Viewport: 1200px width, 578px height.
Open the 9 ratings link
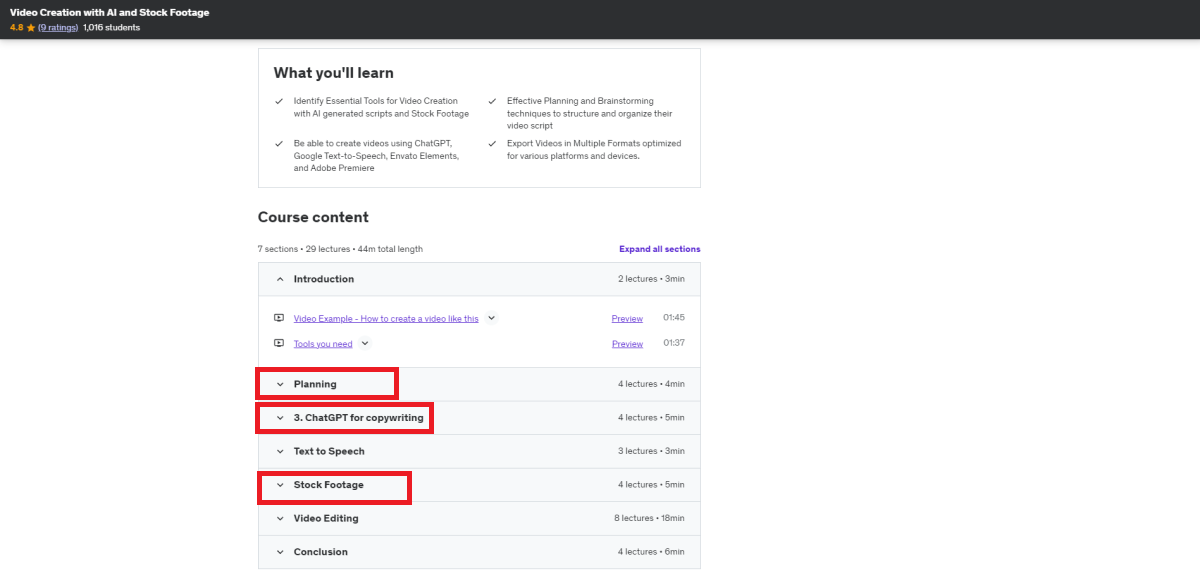pos(59,27)
